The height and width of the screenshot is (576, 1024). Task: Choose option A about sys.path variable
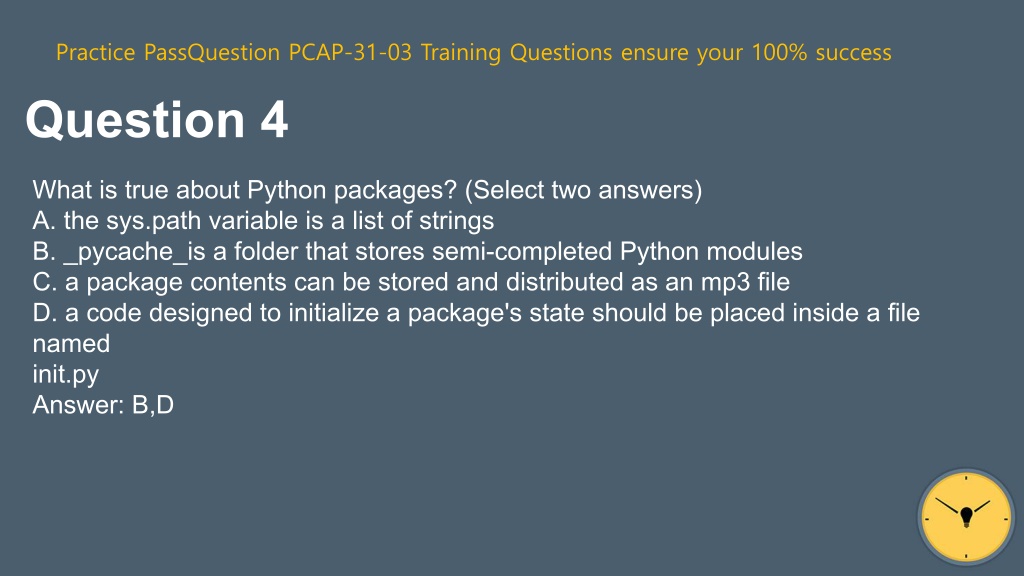tap(263, 221)
